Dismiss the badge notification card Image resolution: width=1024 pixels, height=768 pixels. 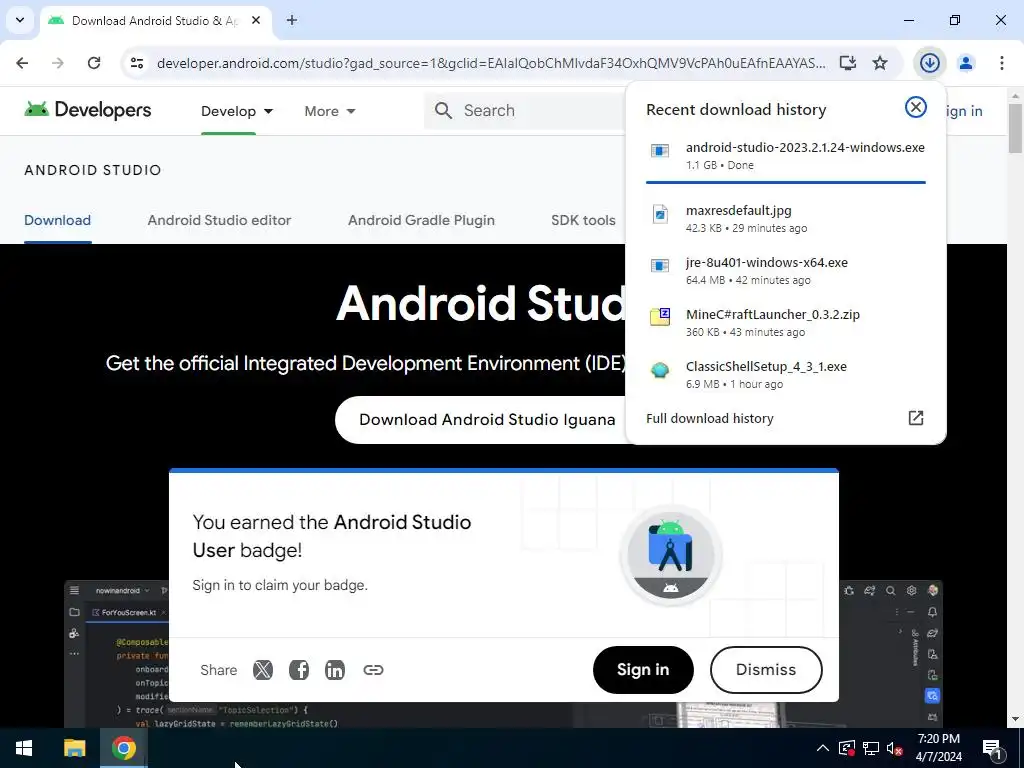point(765,669)
